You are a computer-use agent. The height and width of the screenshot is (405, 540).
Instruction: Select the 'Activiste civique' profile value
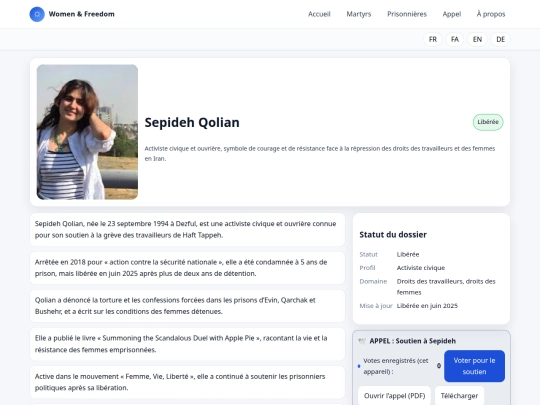(420, 268)
